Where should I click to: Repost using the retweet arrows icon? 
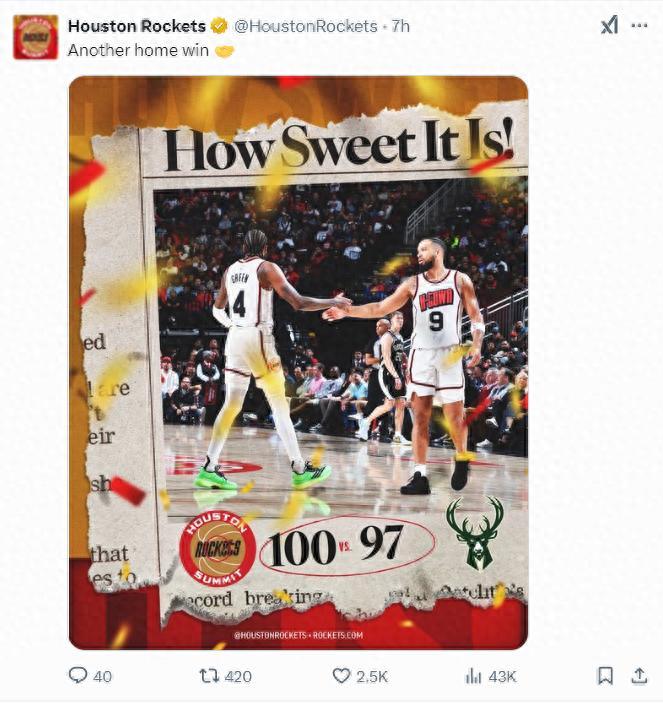click(209, 676)
